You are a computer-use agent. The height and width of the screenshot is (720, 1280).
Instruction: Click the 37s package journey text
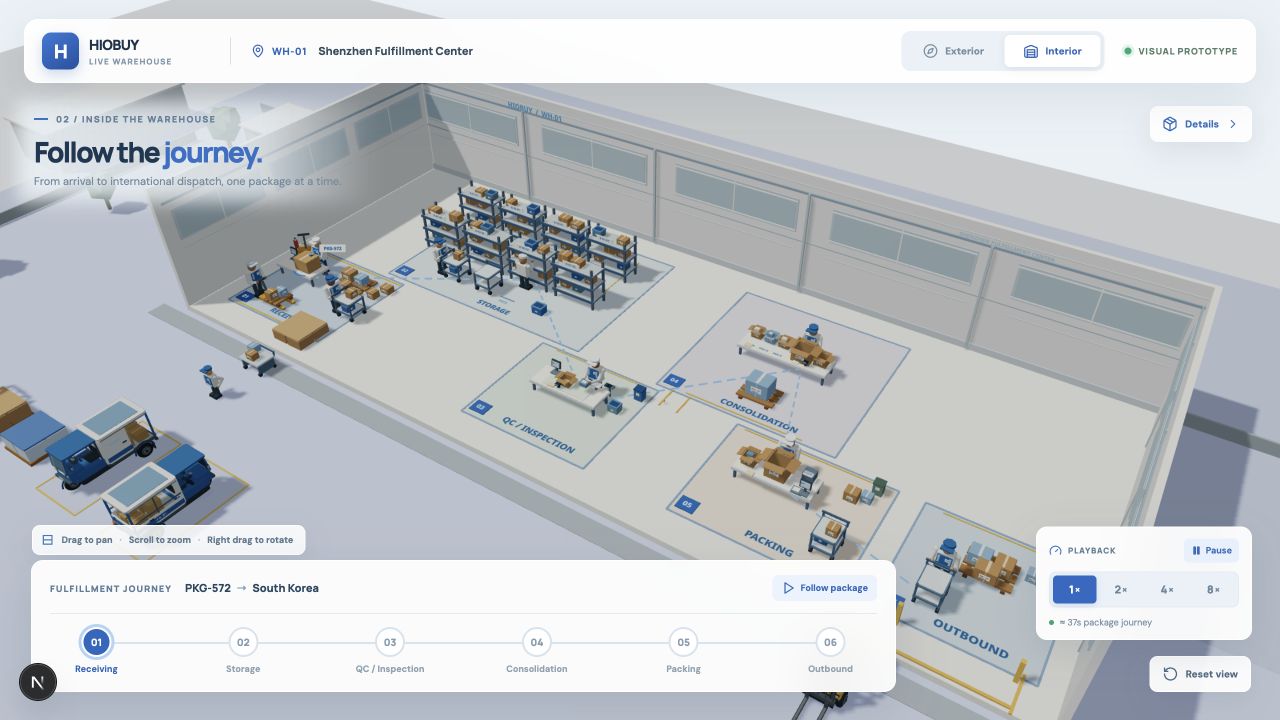point(1106,622)
